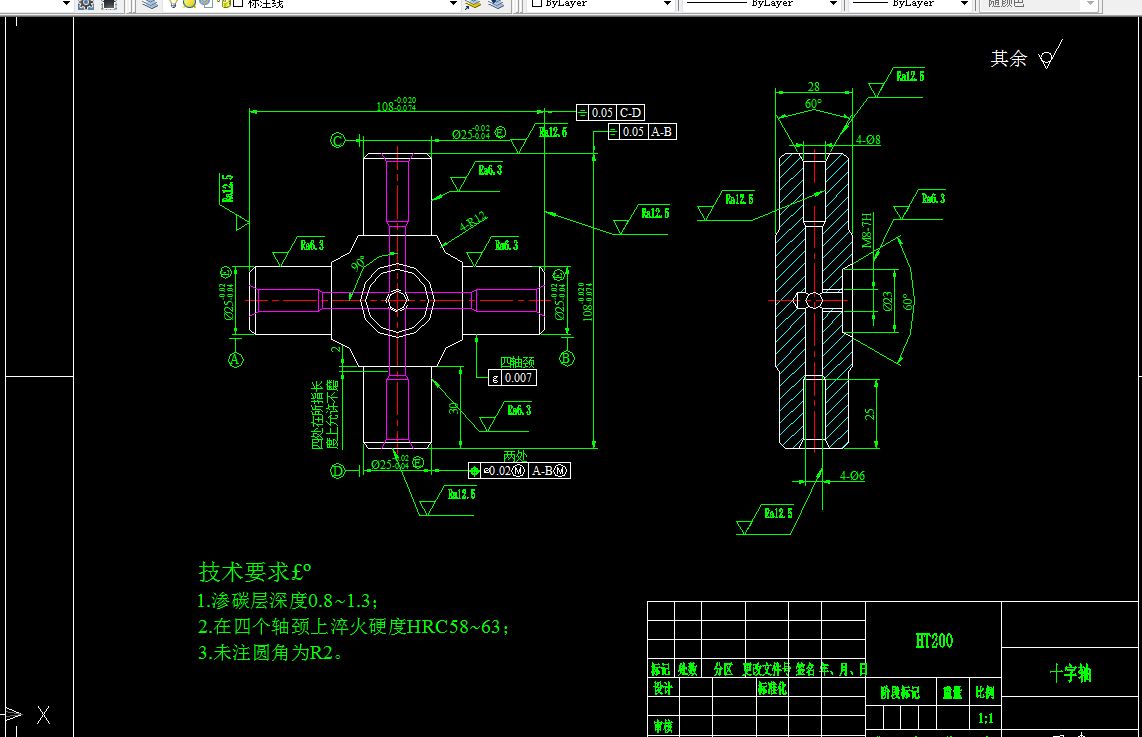
Task: Select the 年、月、日 title block cell
Action: 843,669
